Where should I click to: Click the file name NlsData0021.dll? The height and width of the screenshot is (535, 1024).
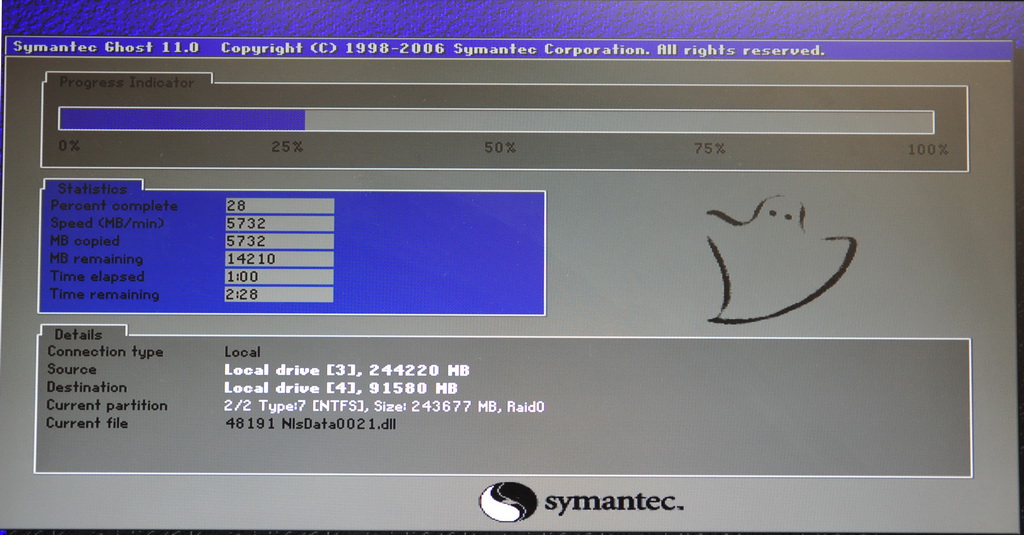[x=339, y=424]
